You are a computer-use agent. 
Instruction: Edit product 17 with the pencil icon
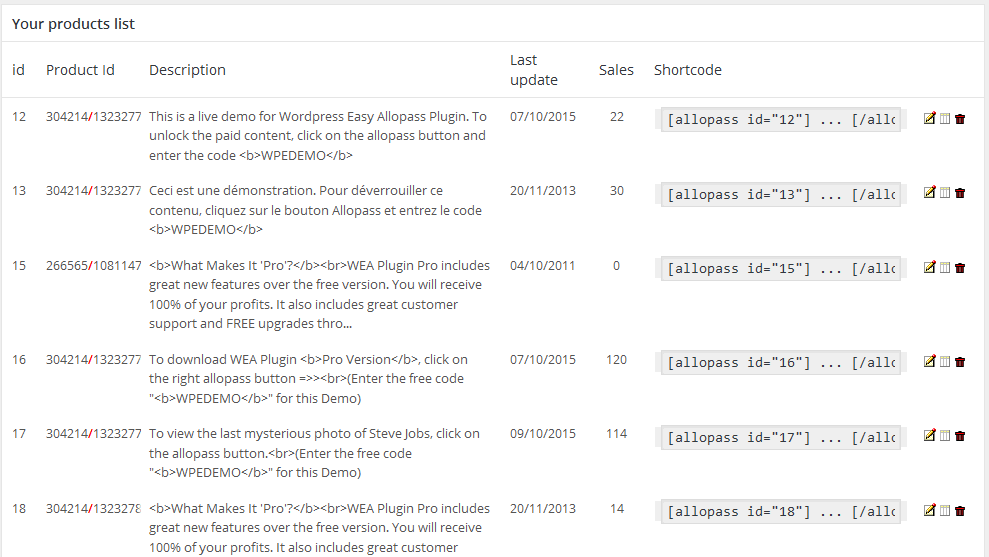929,435
